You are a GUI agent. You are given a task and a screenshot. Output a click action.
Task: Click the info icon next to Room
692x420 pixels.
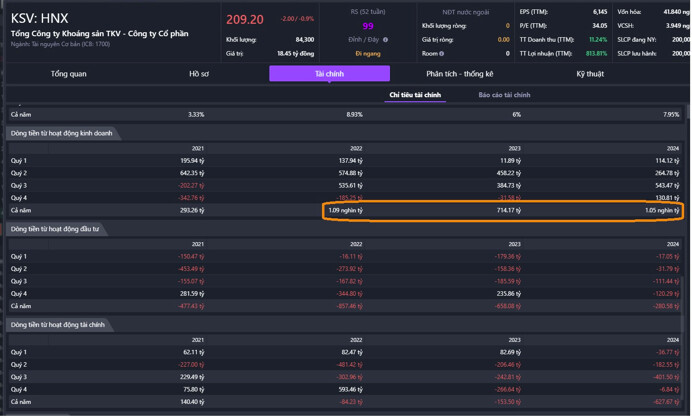click(x=442, y=54)
